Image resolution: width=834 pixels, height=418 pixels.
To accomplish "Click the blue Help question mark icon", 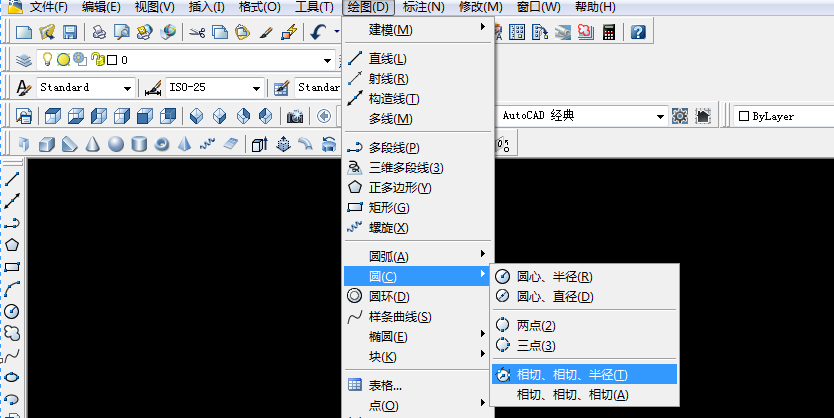I will [638, 32].
